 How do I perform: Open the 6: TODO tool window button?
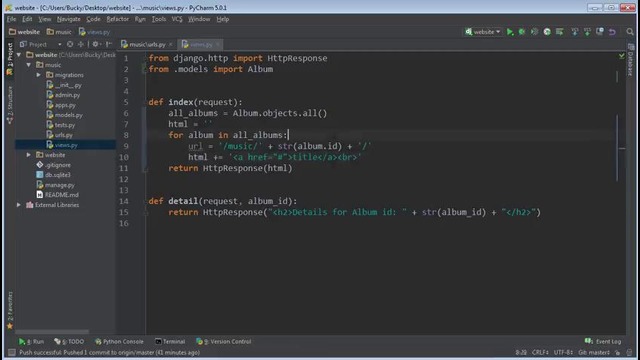[x=69, y=342]
